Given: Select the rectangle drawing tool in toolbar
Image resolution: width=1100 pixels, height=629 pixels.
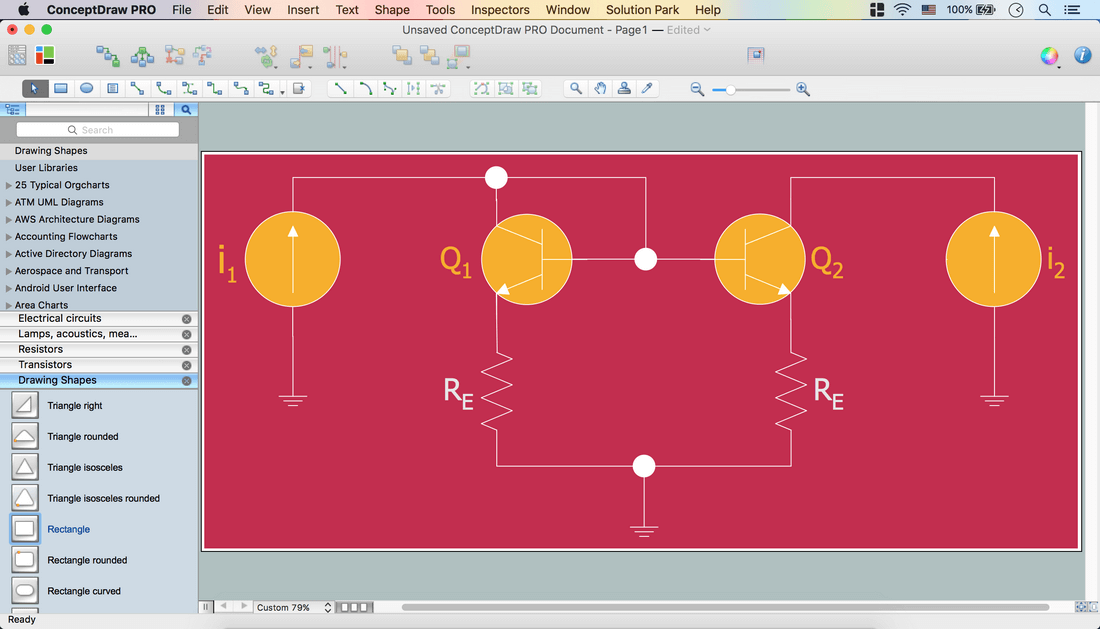Looking at the screenshot, I should [x=61, y=88].
